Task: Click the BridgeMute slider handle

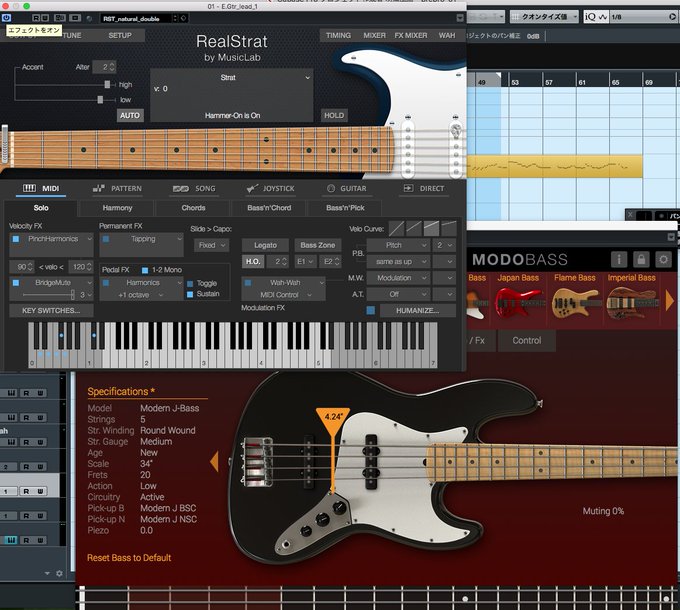Action: point(72,295)
